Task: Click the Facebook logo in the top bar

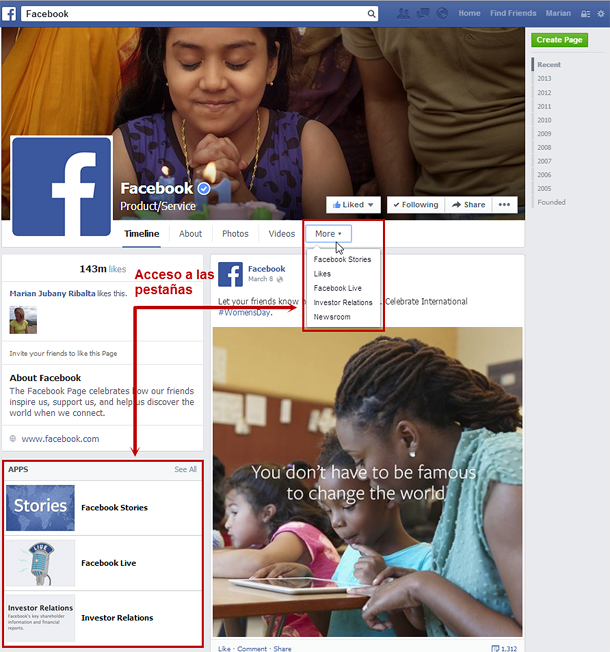Action: pyautogui.click(x=9, y=14)
